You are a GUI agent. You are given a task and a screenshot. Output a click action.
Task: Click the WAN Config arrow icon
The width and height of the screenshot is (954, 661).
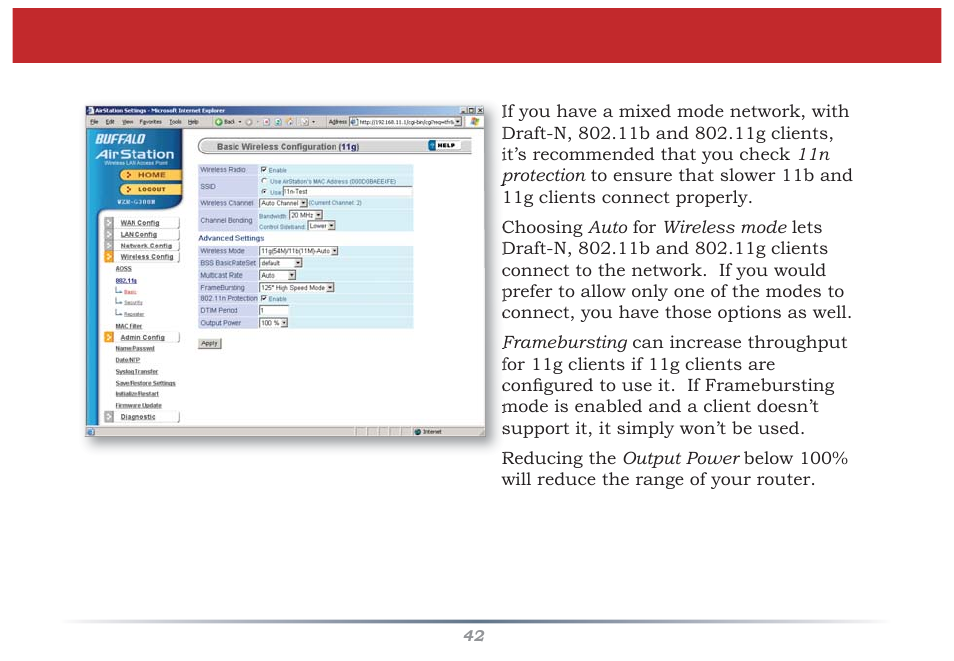[x=109, y=223]
